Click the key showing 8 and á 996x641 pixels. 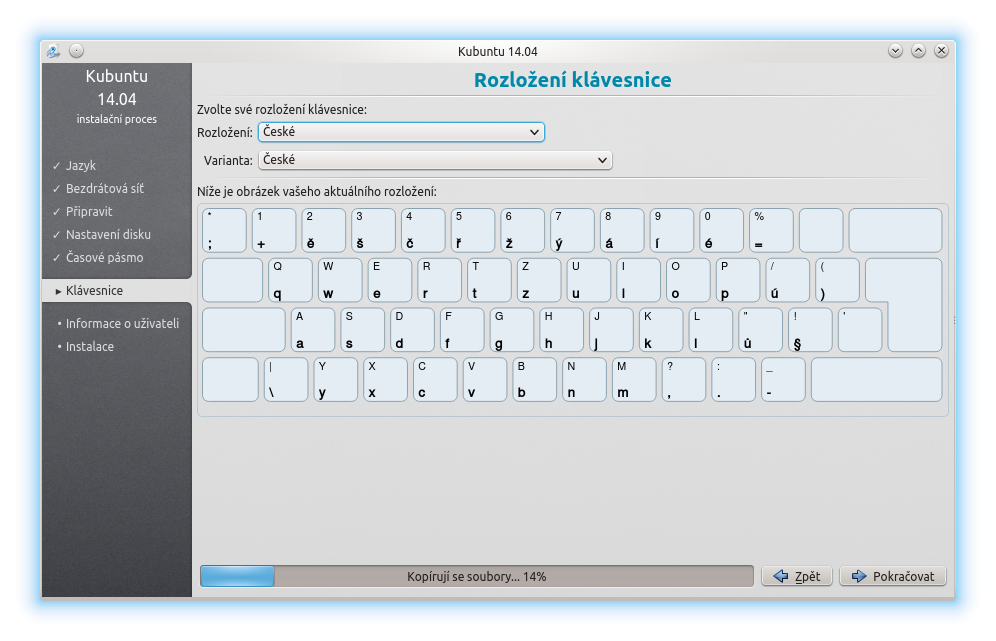tap(622, 230)
